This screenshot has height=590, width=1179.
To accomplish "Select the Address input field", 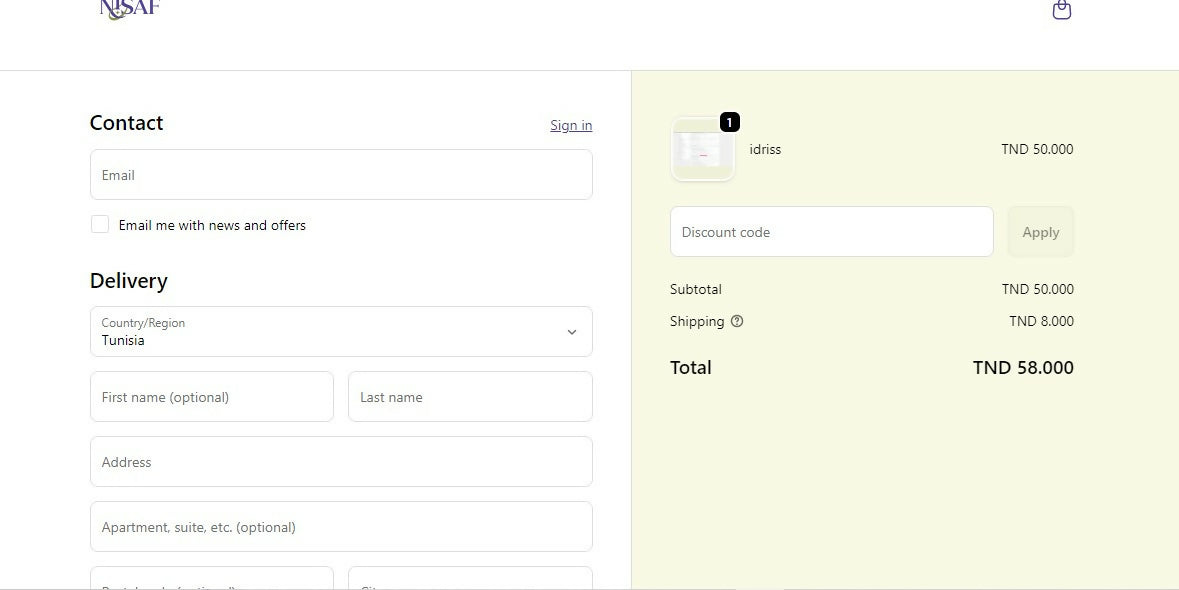I will pyautogui.click(x=341, y=462).
